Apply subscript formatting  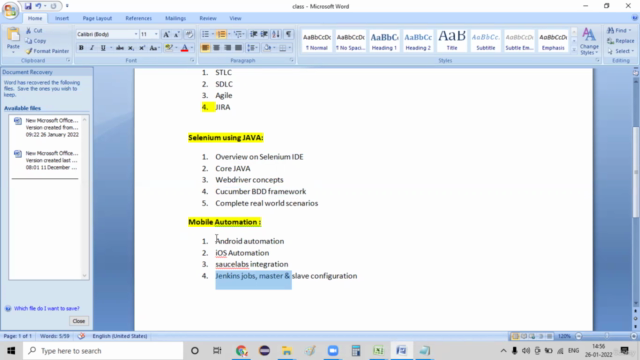pos(131,48)
